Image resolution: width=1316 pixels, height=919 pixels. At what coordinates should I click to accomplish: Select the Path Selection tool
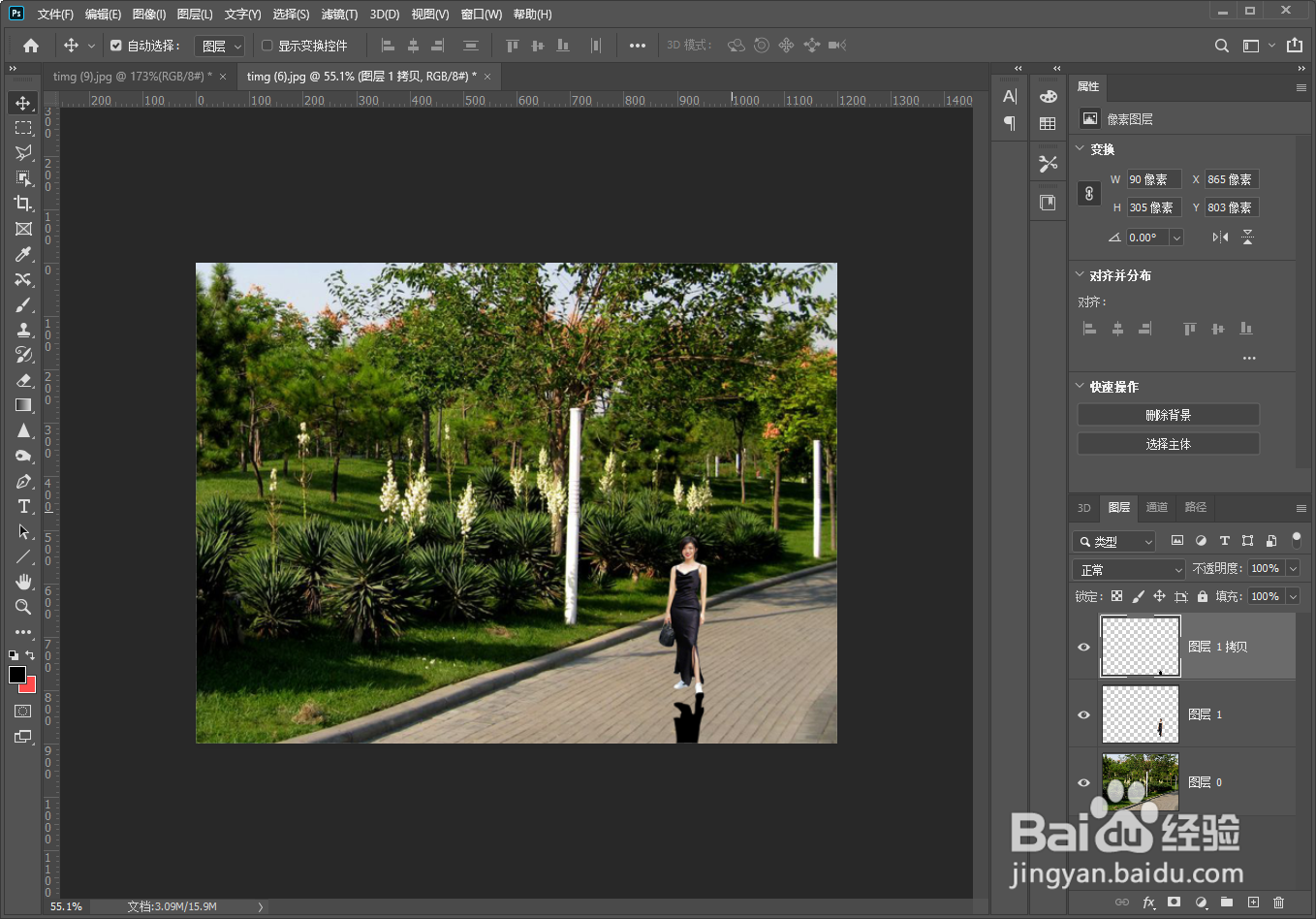coord(23,531)
